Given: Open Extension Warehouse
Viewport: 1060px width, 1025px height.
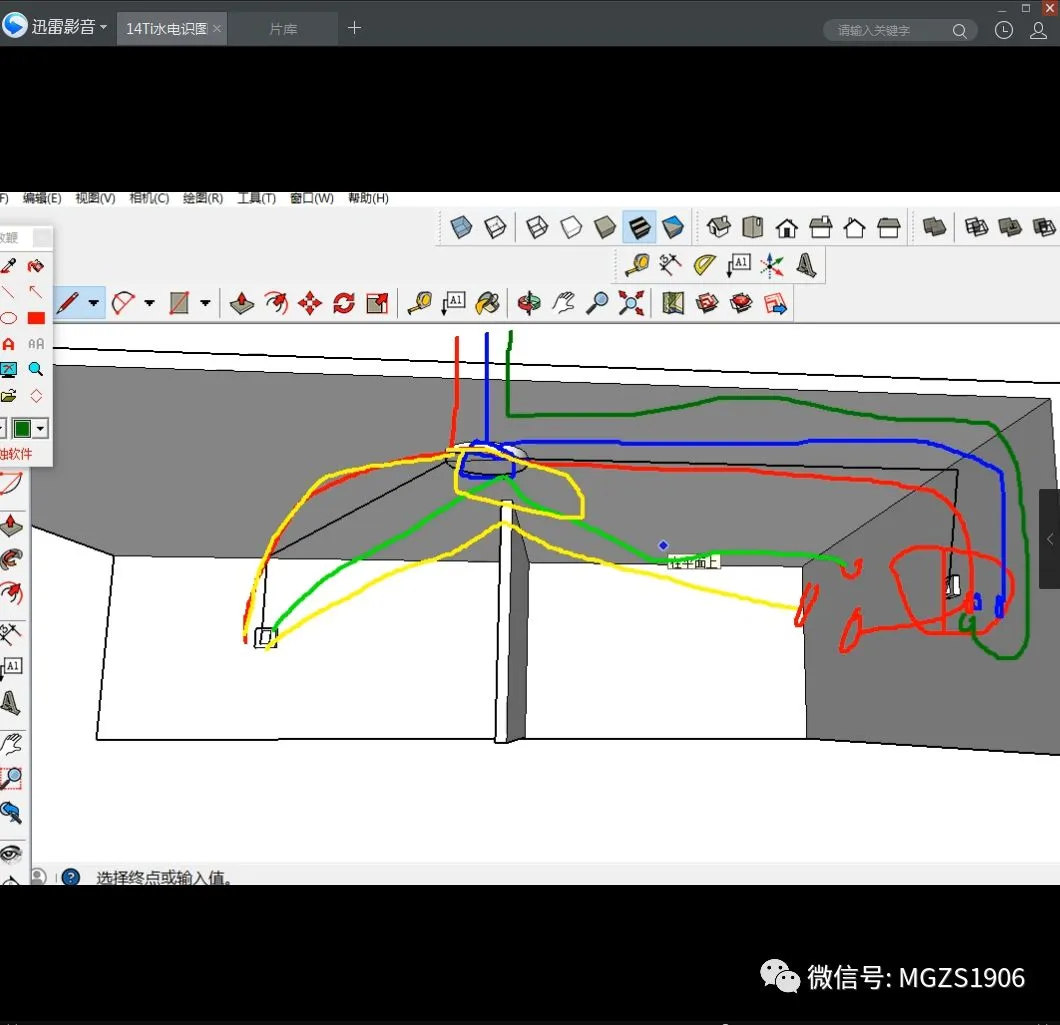Looking at the screenshot, I should [741, 303].
